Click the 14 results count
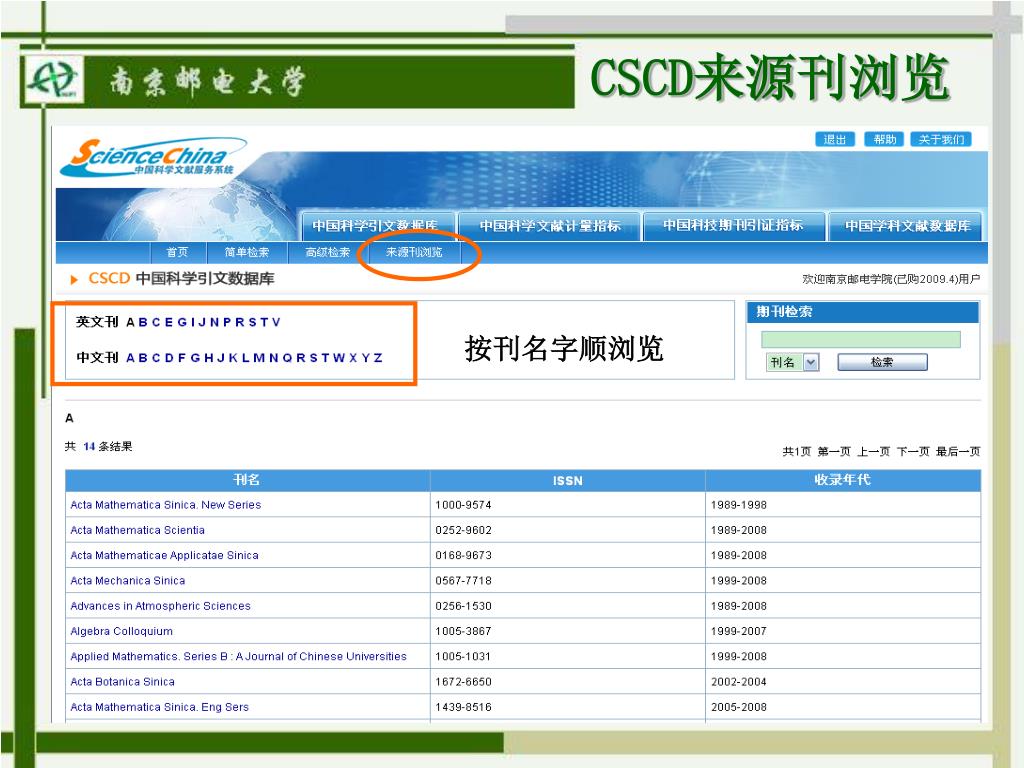 (x=89, y=447)
